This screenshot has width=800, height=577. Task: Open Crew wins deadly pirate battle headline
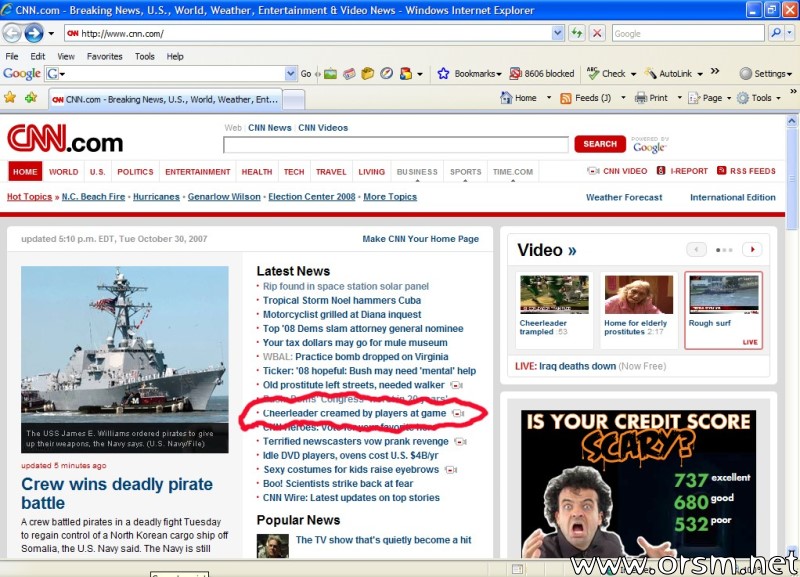pyautogui.click(x=117, y=493)
